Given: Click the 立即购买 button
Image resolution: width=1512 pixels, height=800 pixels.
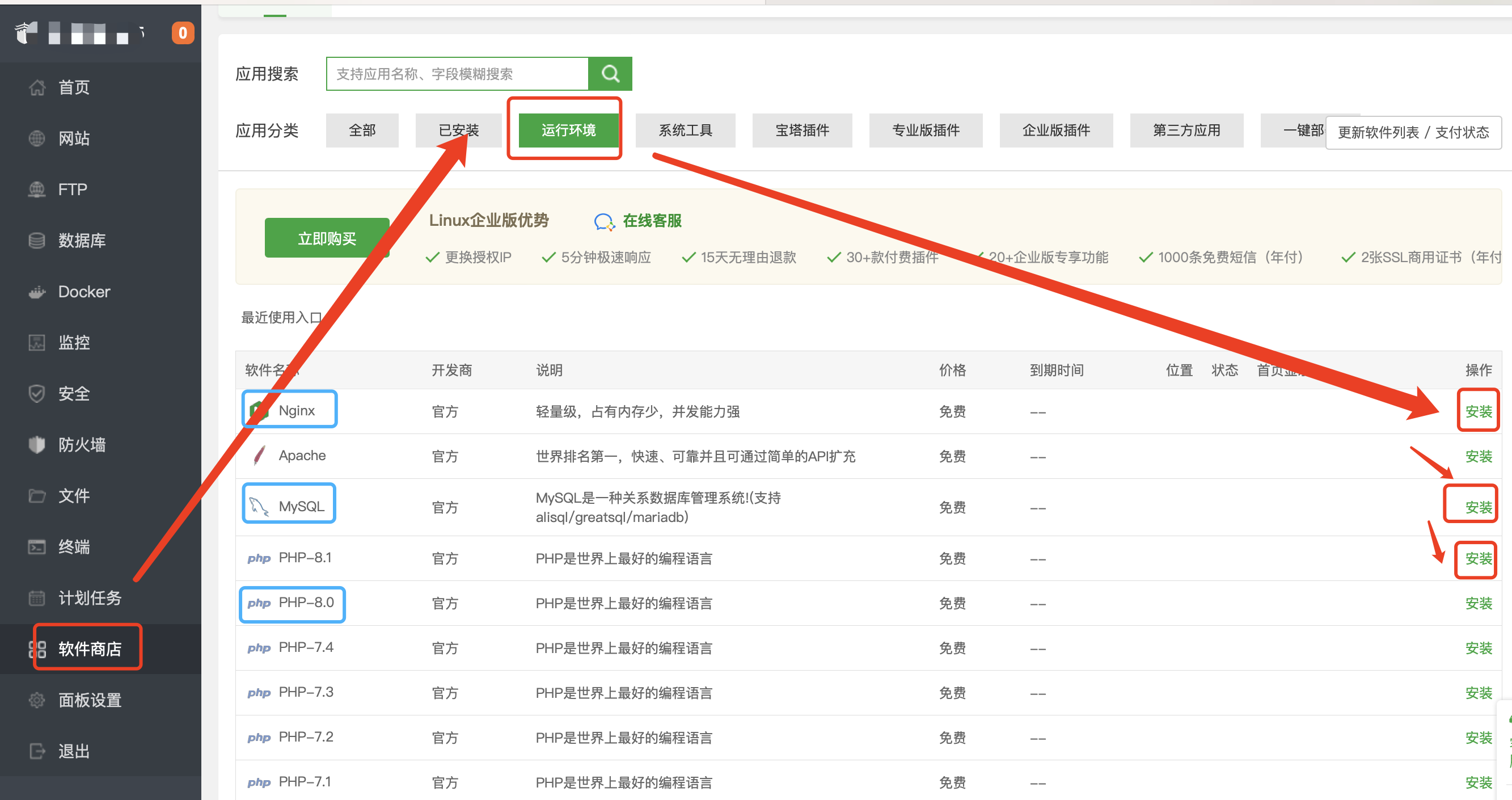Looking at the screenshot, I should coord(327,238).
